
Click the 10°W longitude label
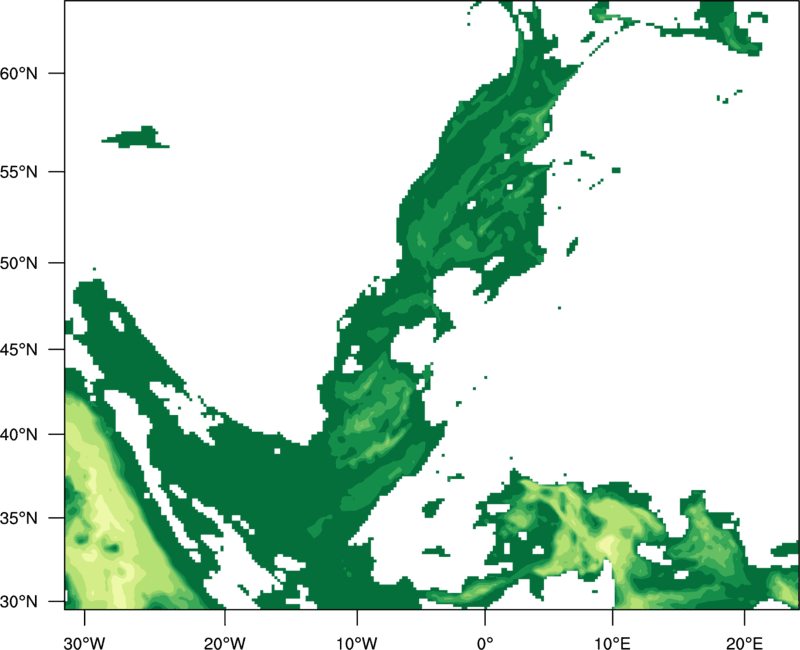pyautogui.click(x=357, y=643)
